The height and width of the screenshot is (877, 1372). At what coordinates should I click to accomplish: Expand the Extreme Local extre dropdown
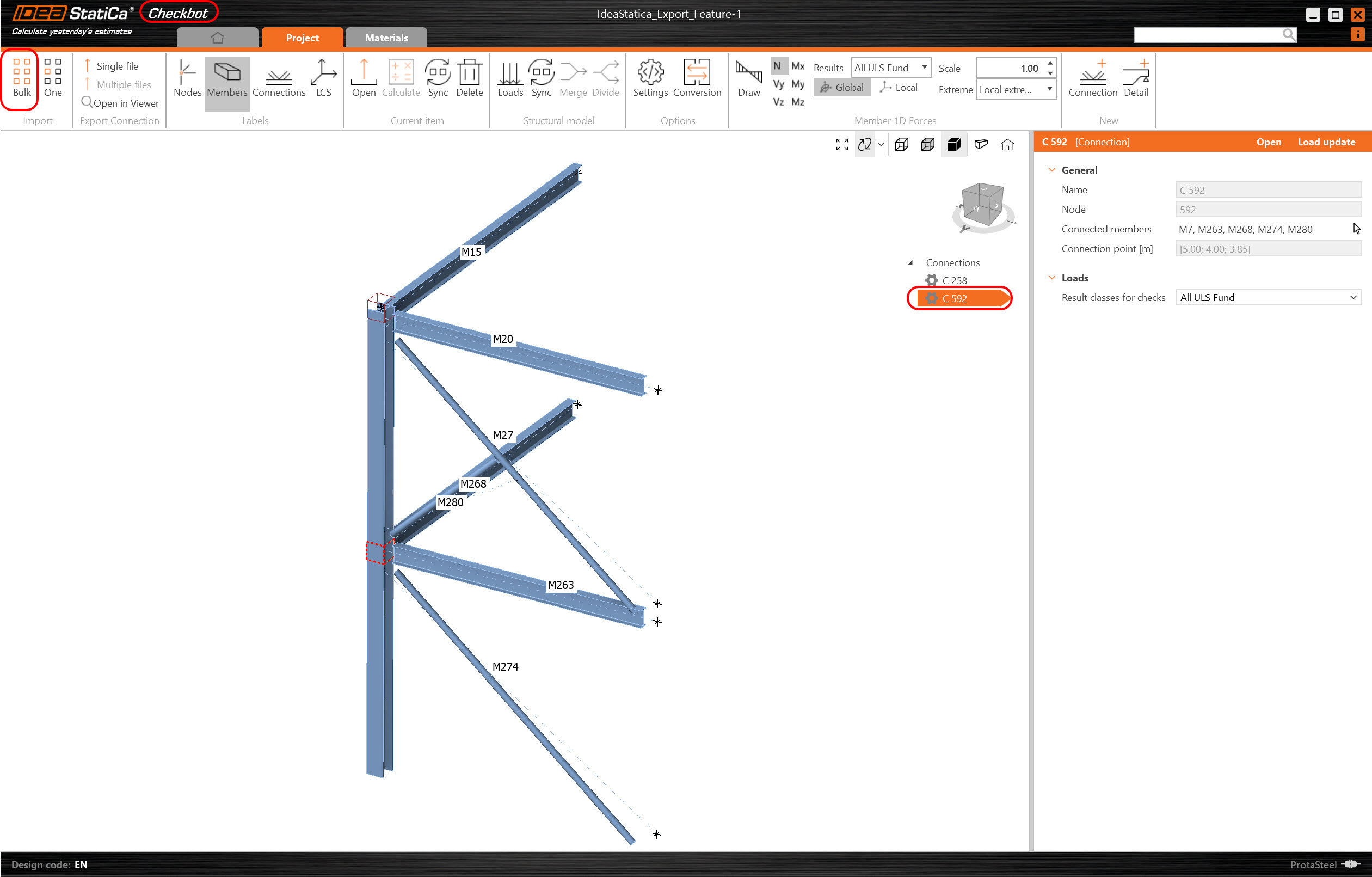point(1016,89)
